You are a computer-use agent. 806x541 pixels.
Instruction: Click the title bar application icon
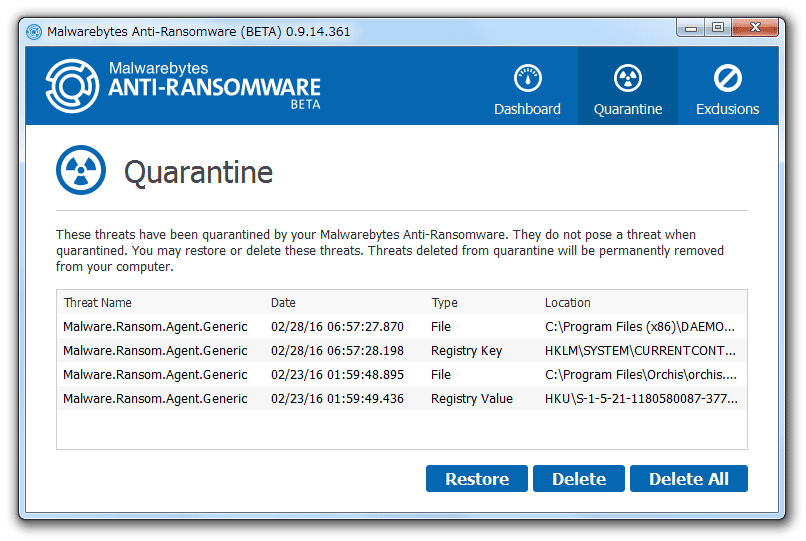[34, 32]
